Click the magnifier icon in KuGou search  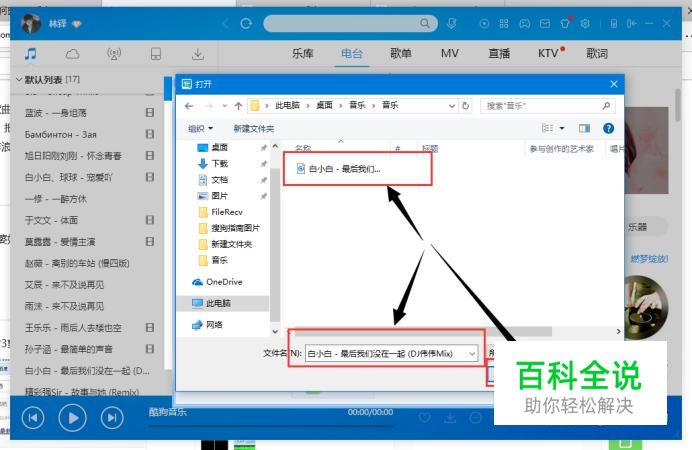point(425,23)
